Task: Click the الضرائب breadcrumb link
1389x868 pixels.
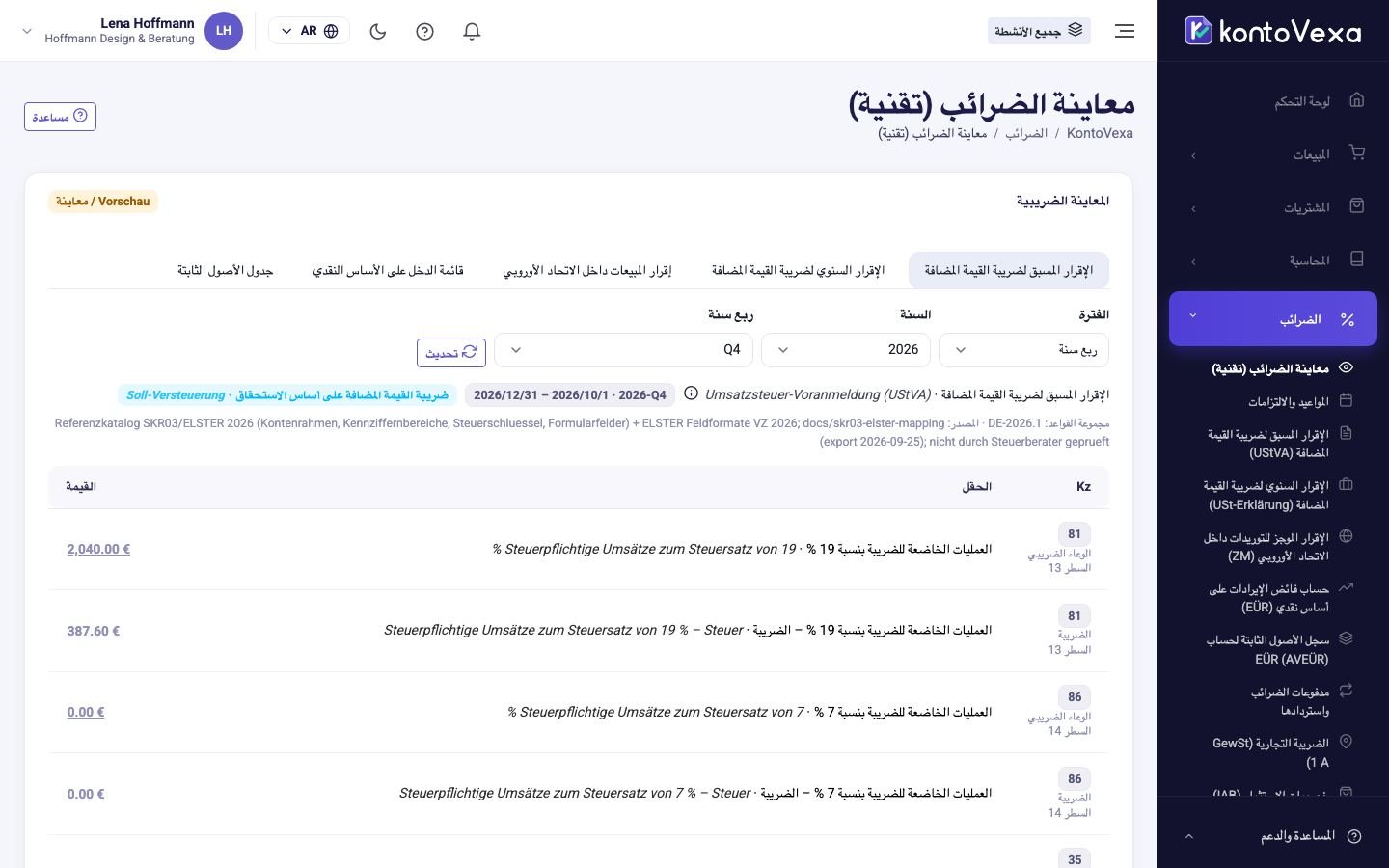Action: point(1026,133)
